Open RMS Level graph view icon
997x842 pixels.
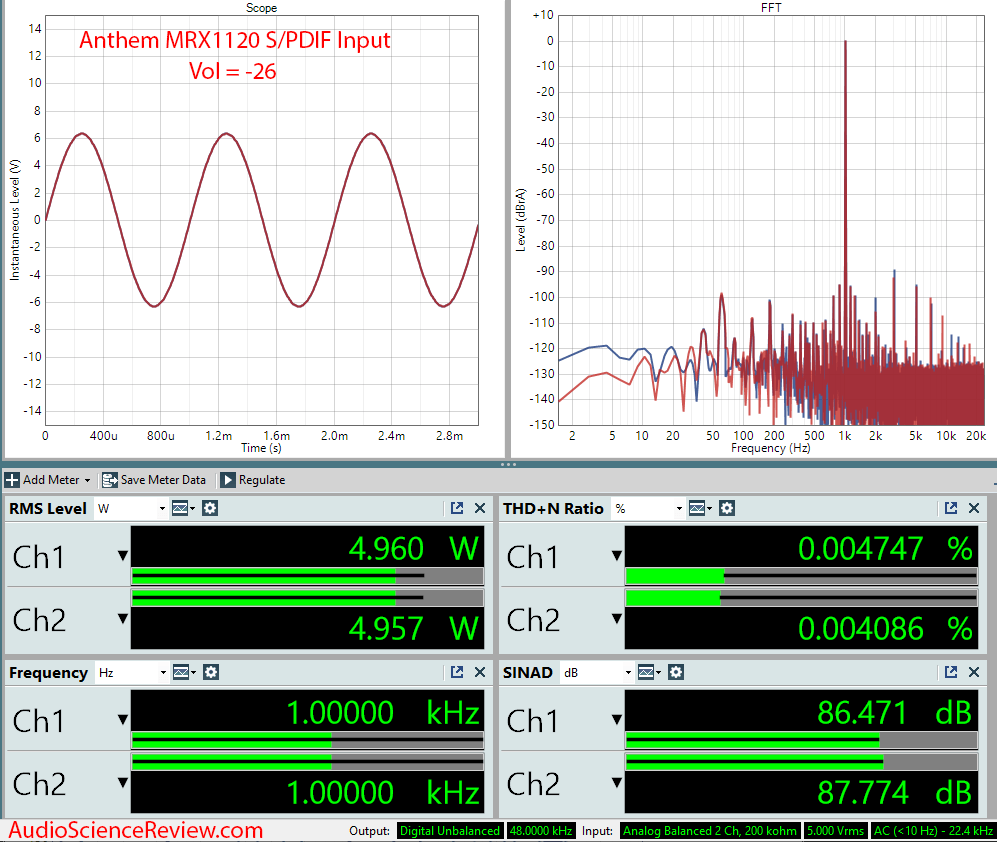(183, 508)
